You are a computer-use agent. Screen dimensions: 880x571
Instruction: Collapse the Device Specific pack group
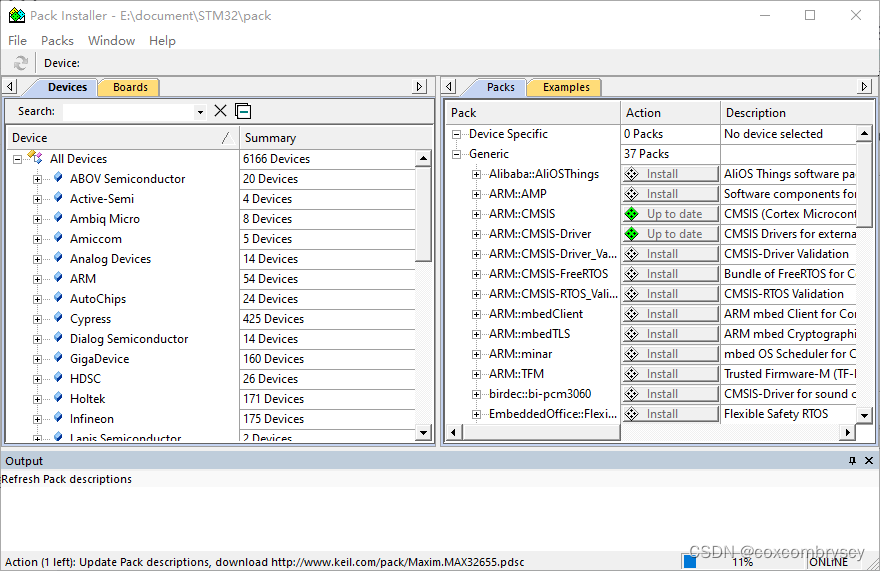456,134
